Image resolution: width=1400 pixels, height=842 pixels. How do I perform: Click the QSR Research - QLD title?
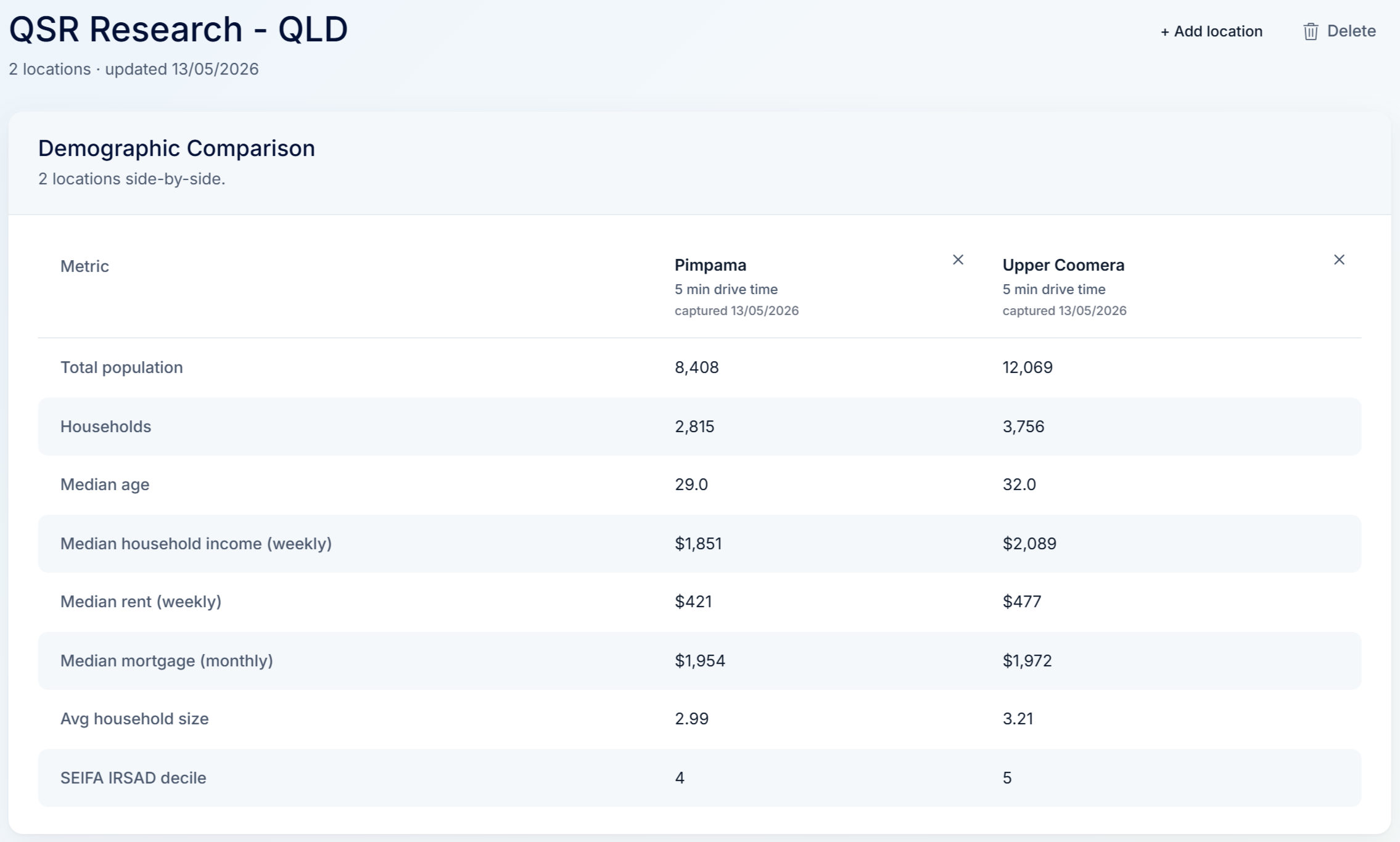pyautogui.click(x=178, y=29)
